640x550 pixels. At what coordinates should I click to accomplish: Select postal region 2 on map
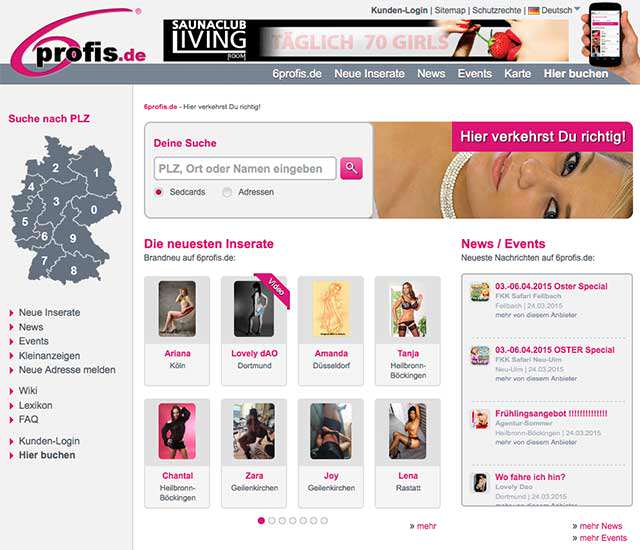click(56, 167)
